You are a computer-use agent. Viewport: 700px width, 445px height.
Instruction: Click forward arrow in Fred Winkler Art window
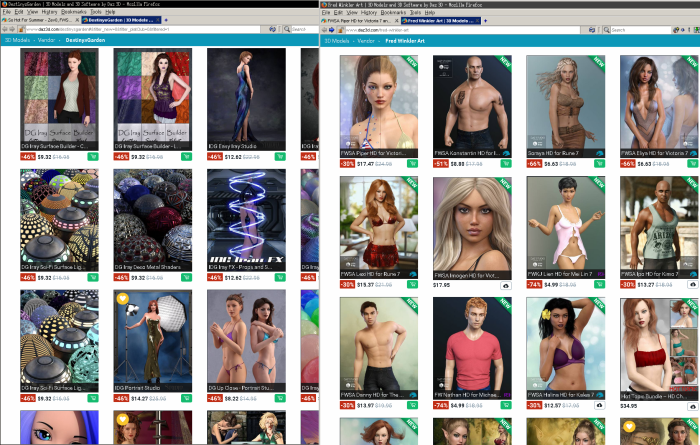click(x=332, y=30)
